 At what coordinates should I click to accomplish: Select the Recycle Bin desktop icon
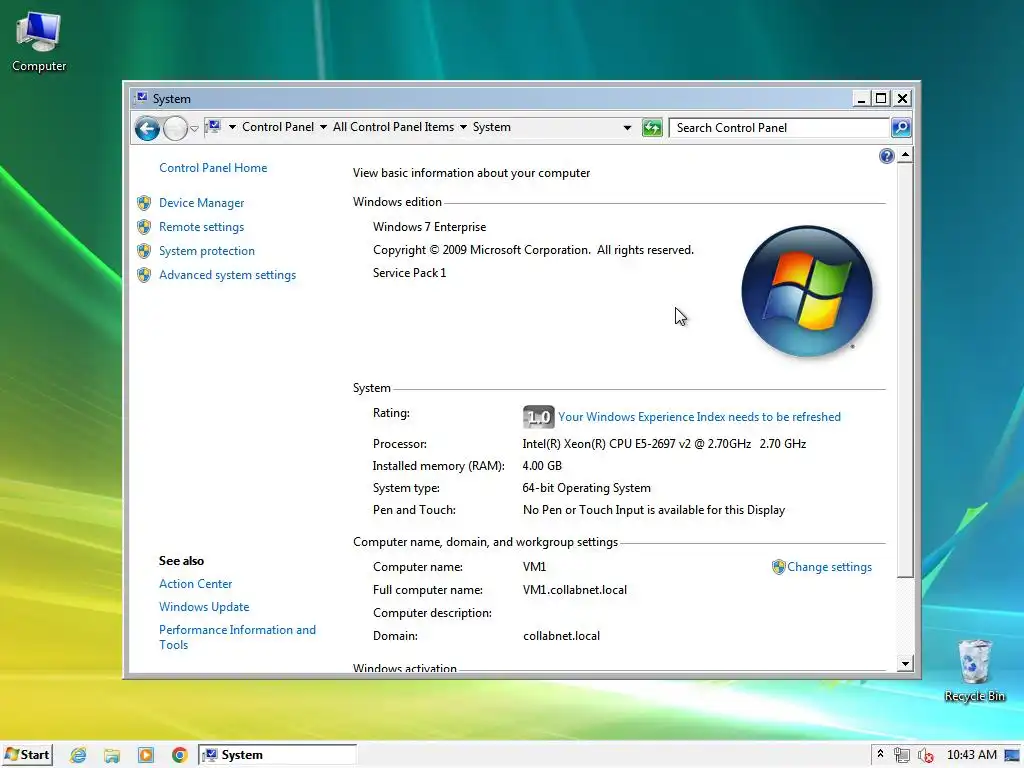point(974,671)
